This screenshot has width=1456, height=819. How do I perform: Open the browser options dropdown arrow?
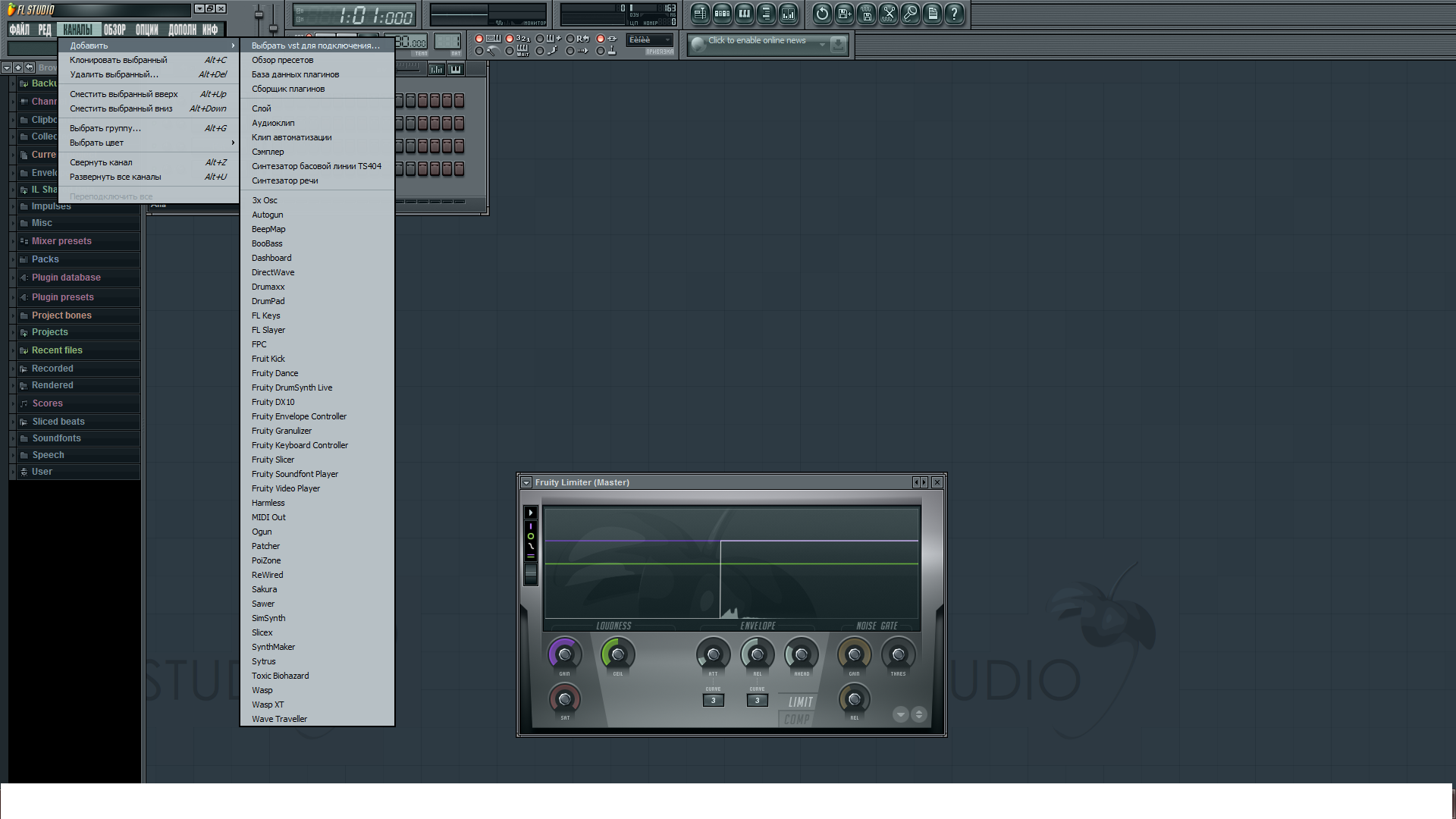[x=7, y=67]
